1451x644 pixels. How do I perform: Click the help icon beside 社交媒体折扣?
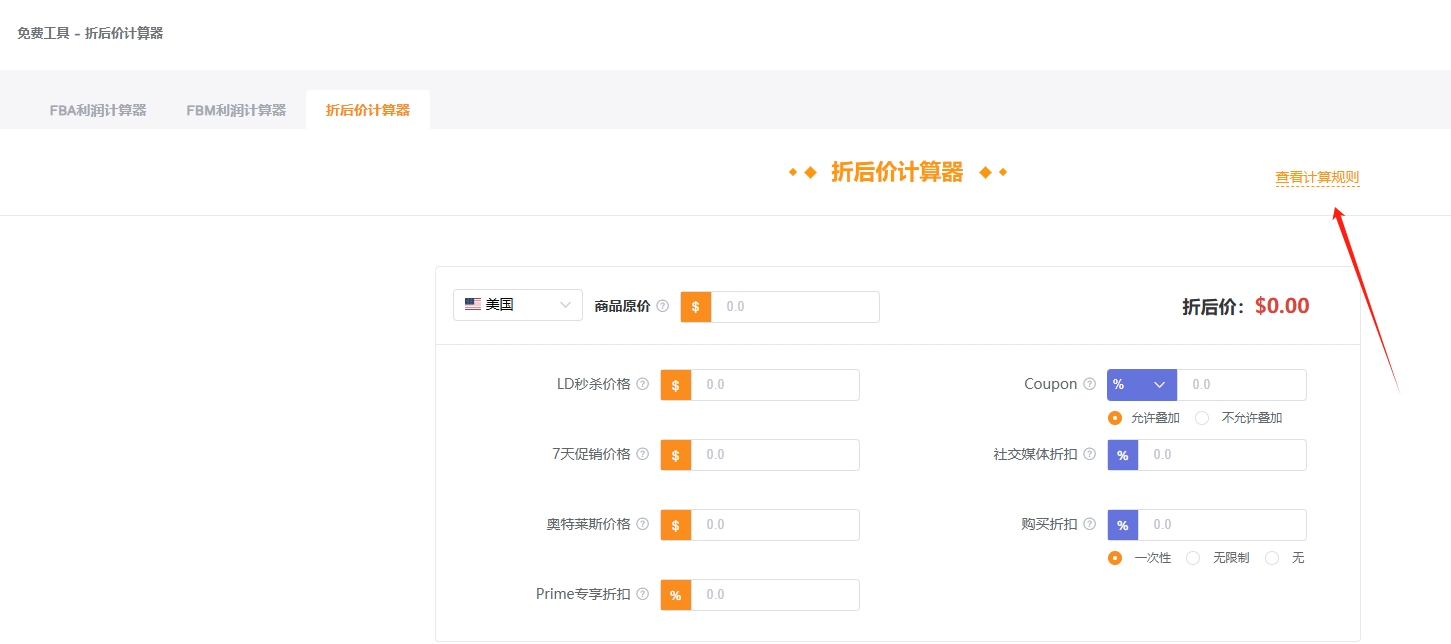(1090, 454)
